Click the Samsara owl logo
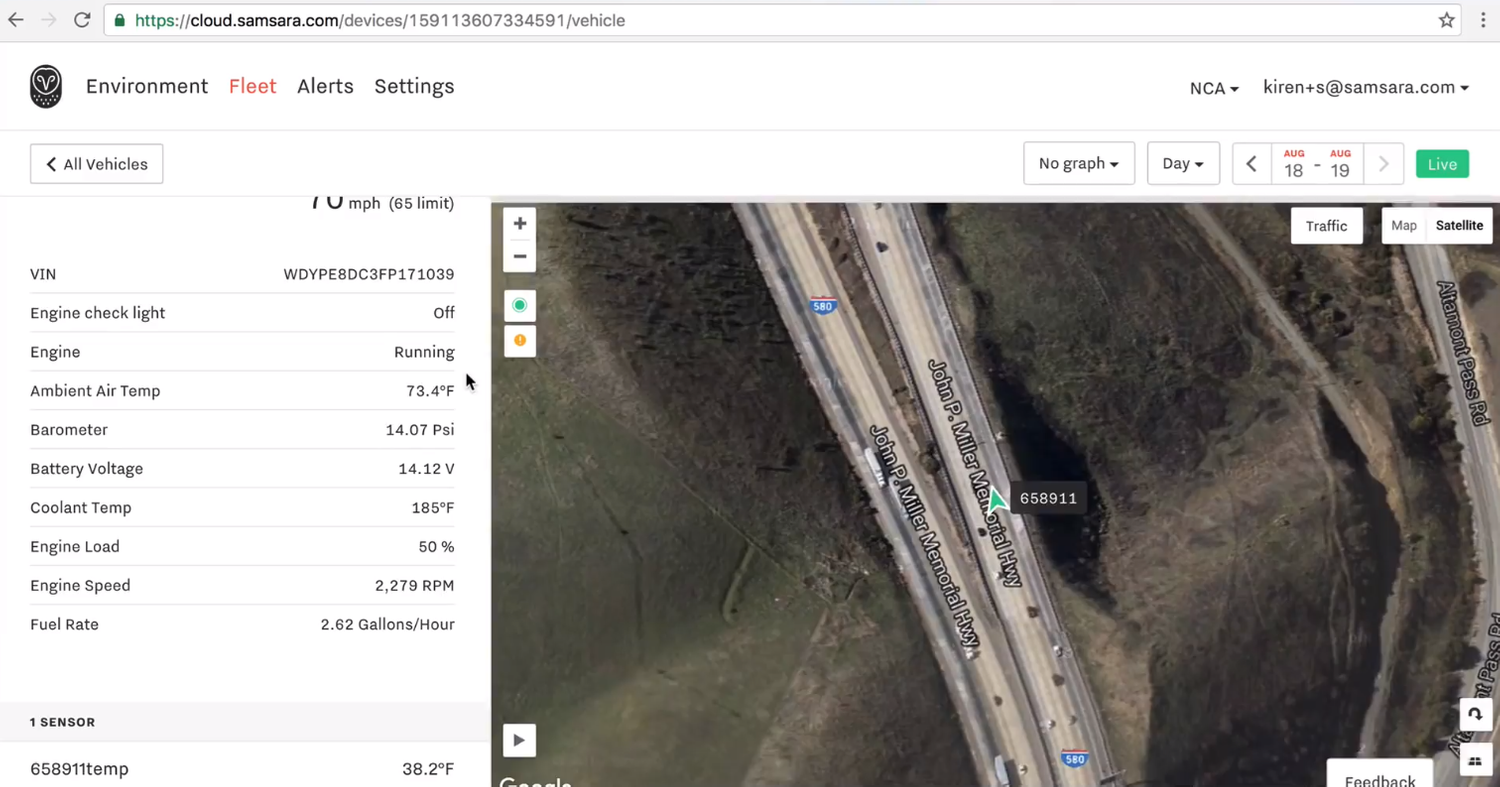The height and width of the screenshot is (787, 1500). tap(46, 87)
